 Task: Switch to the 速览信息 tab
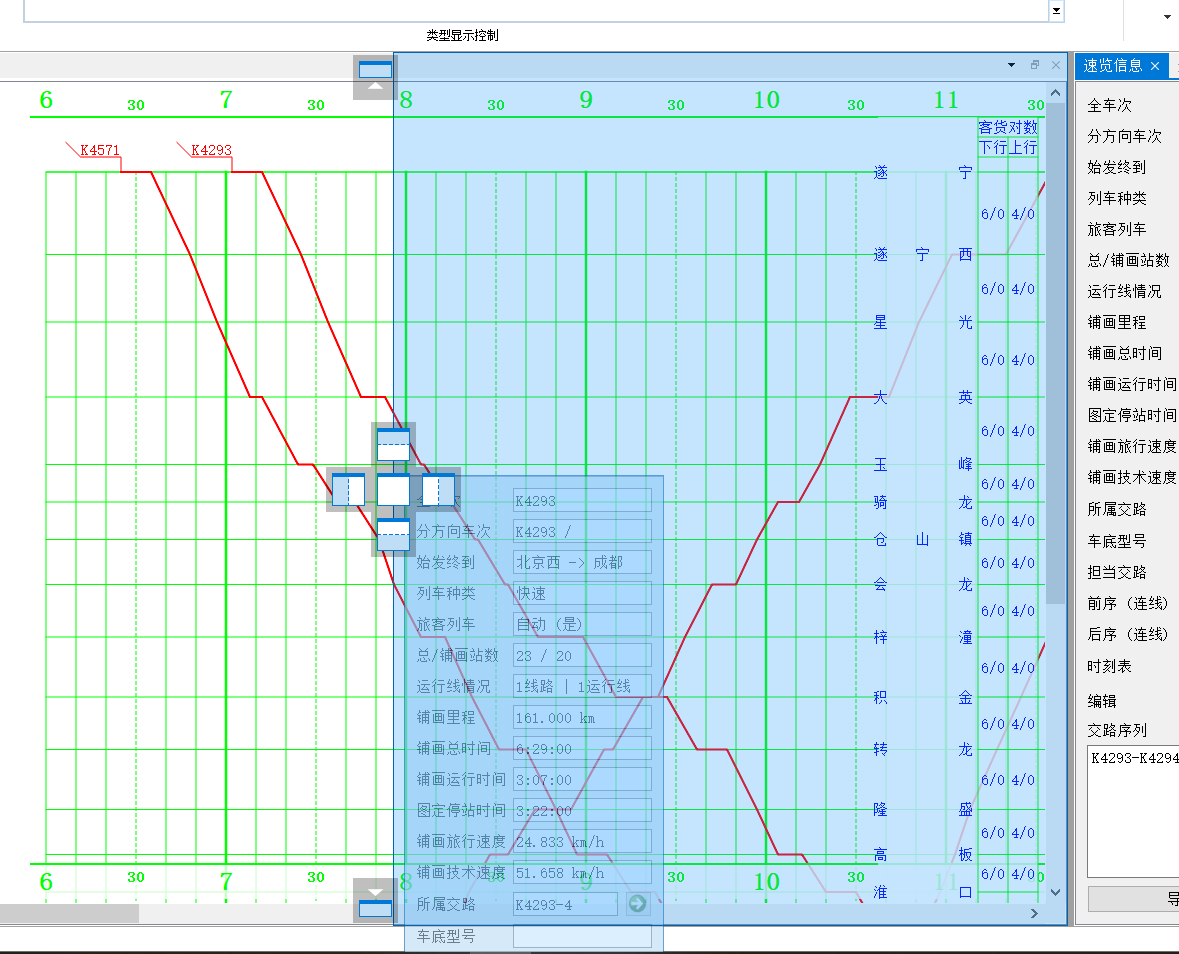tap(1113, 66)
